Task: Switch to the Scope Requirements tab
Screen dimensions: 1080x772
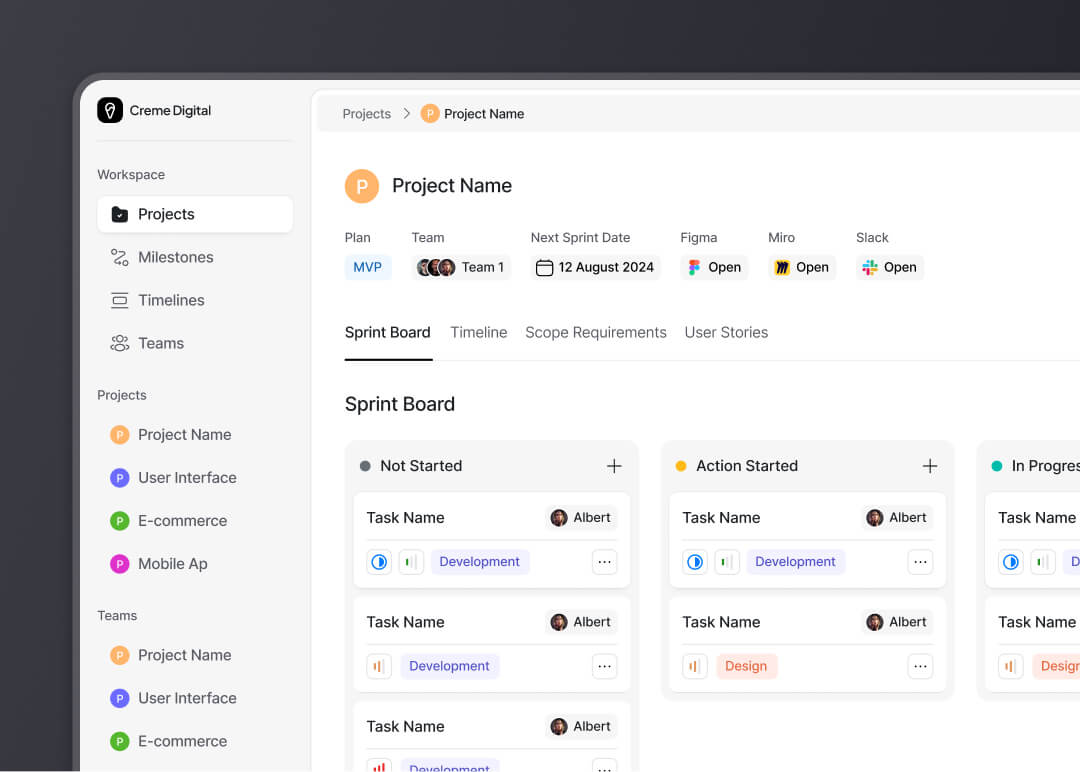Action: tap(595, 332)
